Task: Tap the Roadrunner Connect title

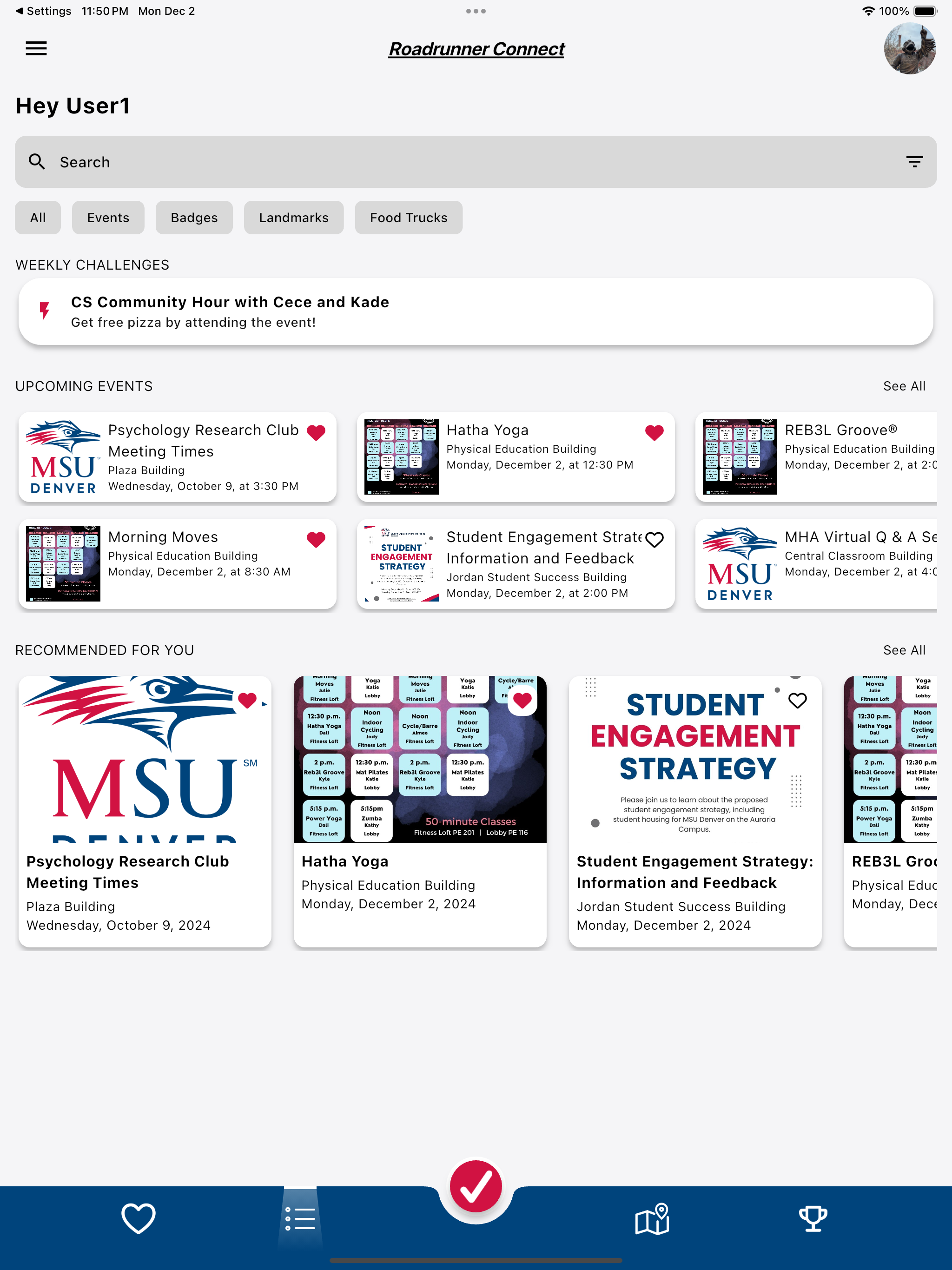Action: tap(476, 49)
